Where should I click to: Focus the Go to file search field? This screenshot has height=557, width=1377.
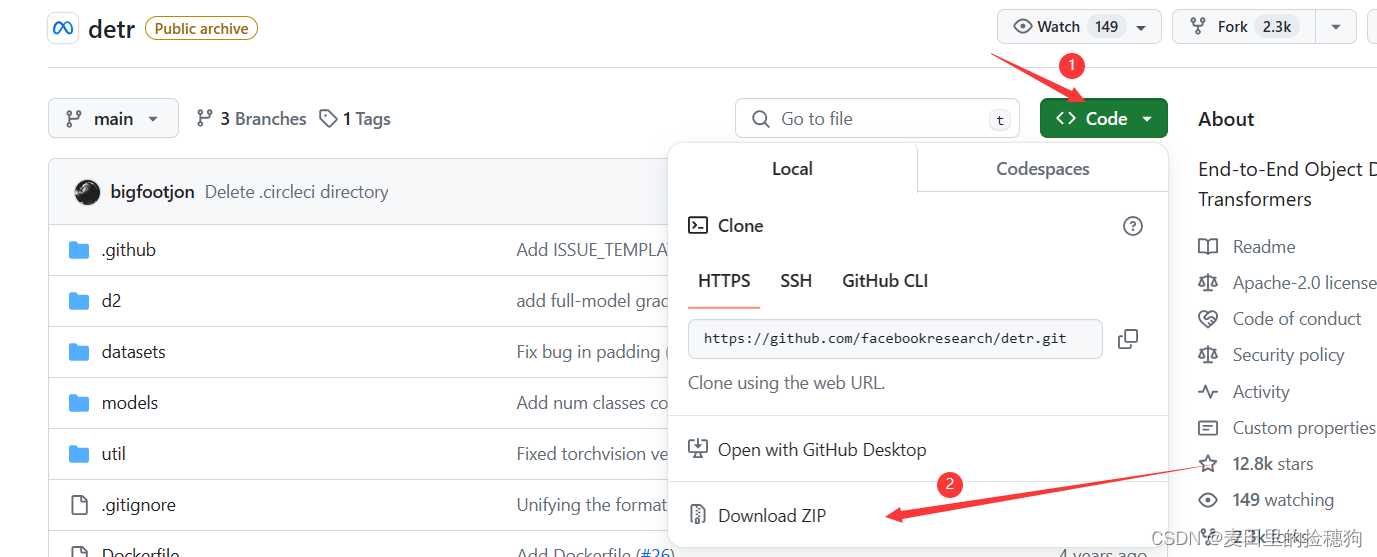tap(877, 119)
